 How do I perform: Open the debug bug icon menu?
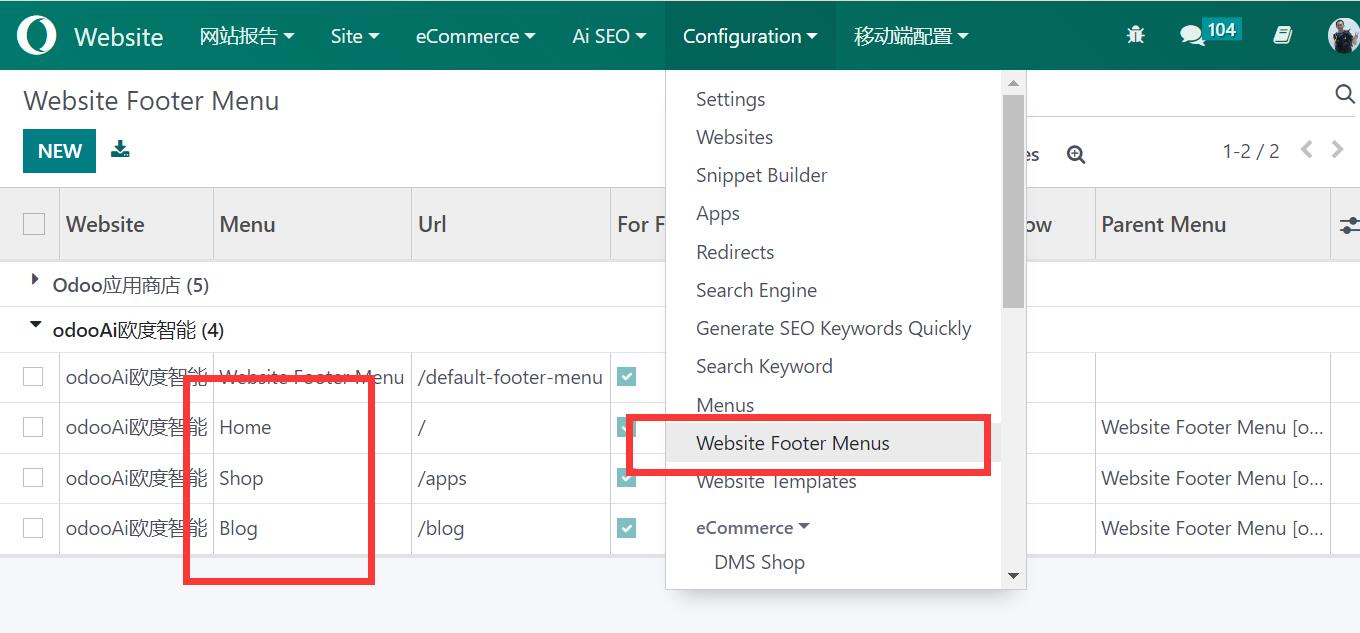pos(1135,35)
